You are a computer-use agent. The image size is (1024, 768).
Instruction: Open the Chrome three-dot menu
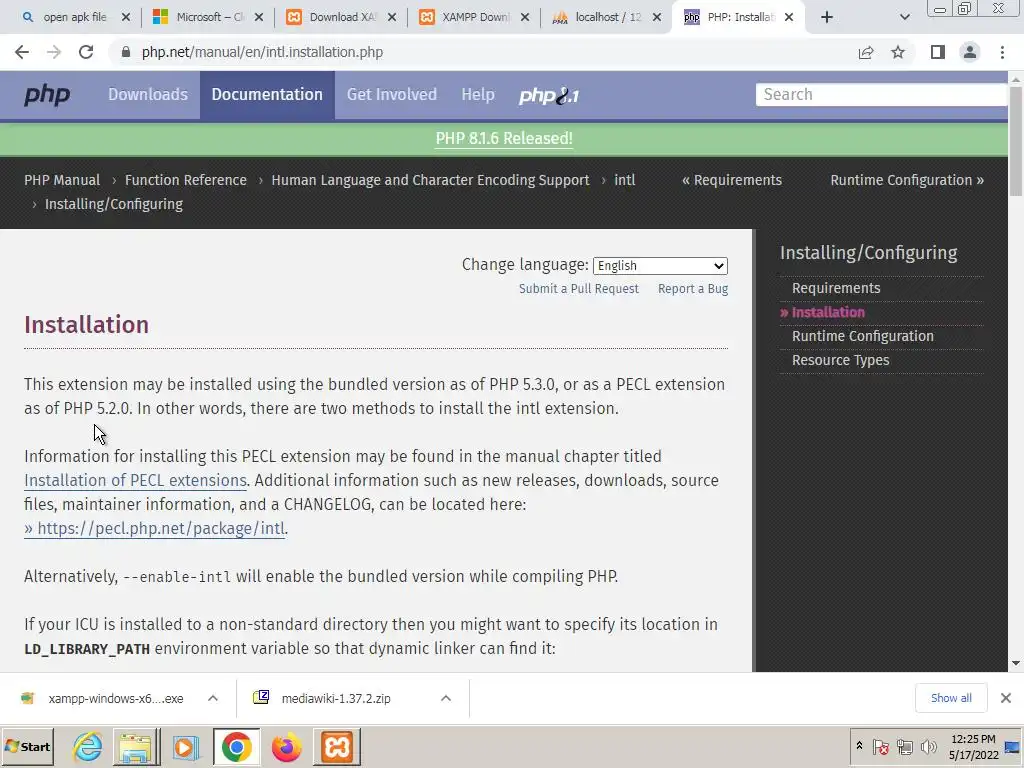click(x=1002, y=52)
